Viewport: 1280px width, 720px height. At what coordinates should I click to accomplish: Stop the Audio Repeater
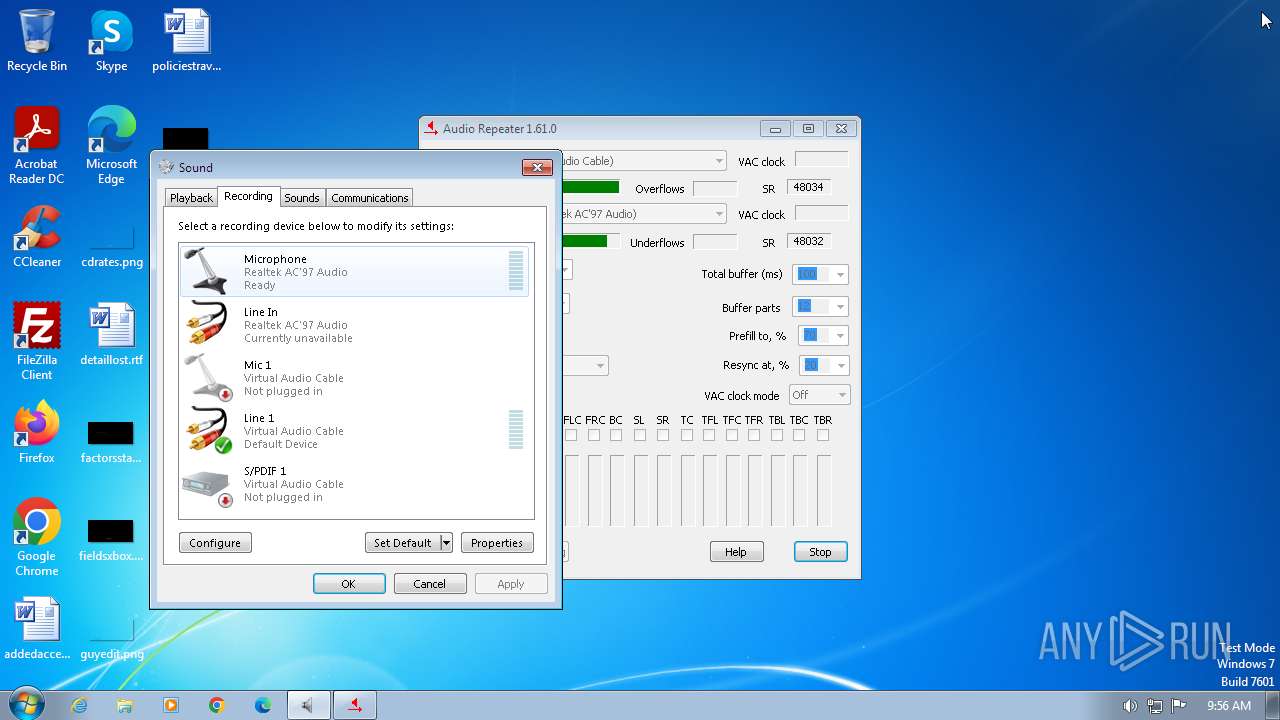[x=820, y=552]
